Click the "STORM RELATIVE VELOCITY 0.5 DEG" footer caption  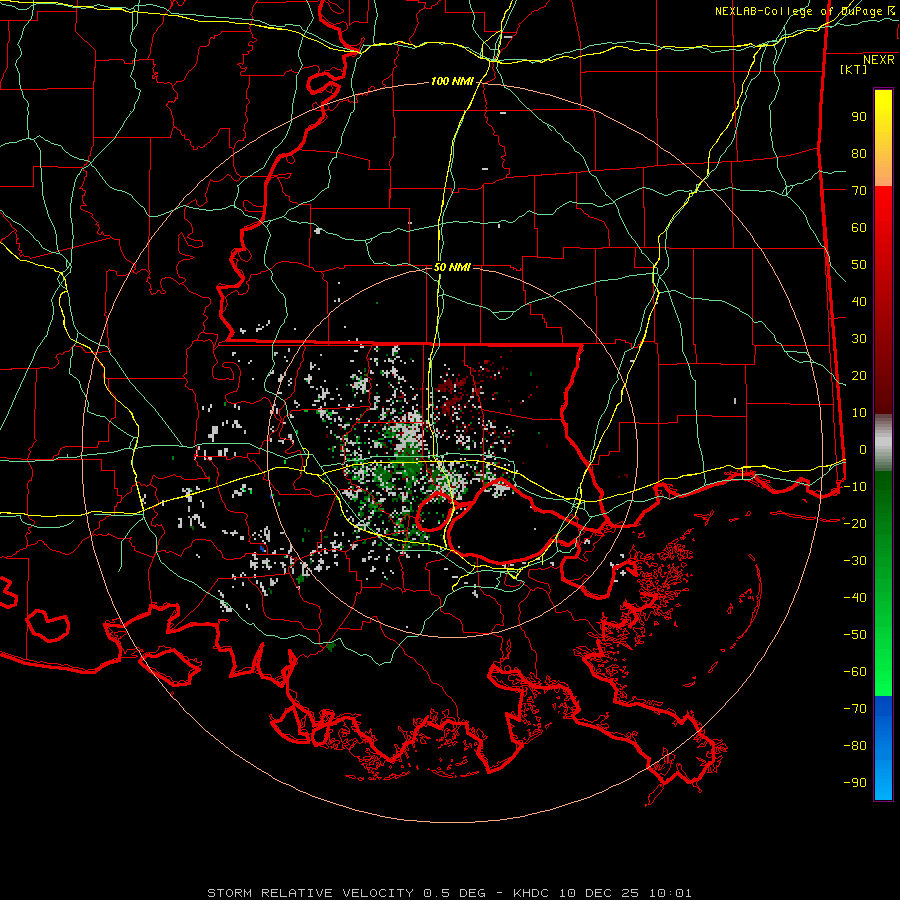pyautogui.click(x=346, y=893)
